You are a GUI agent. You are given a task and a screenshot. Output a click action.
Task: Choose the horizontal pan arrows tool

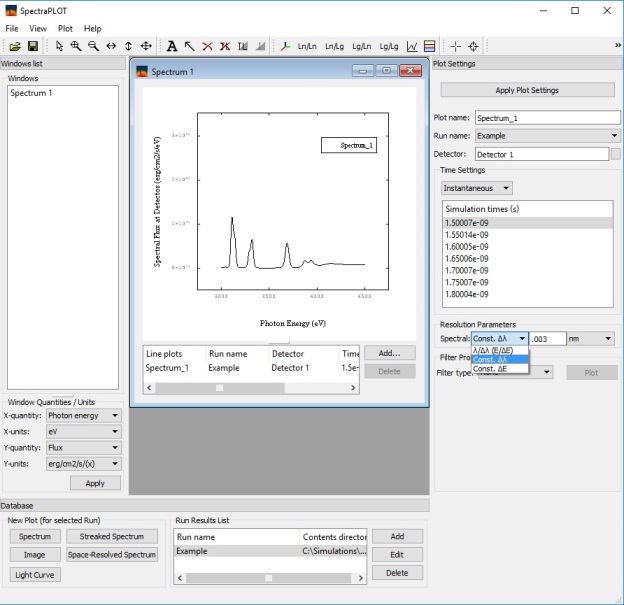110,46
